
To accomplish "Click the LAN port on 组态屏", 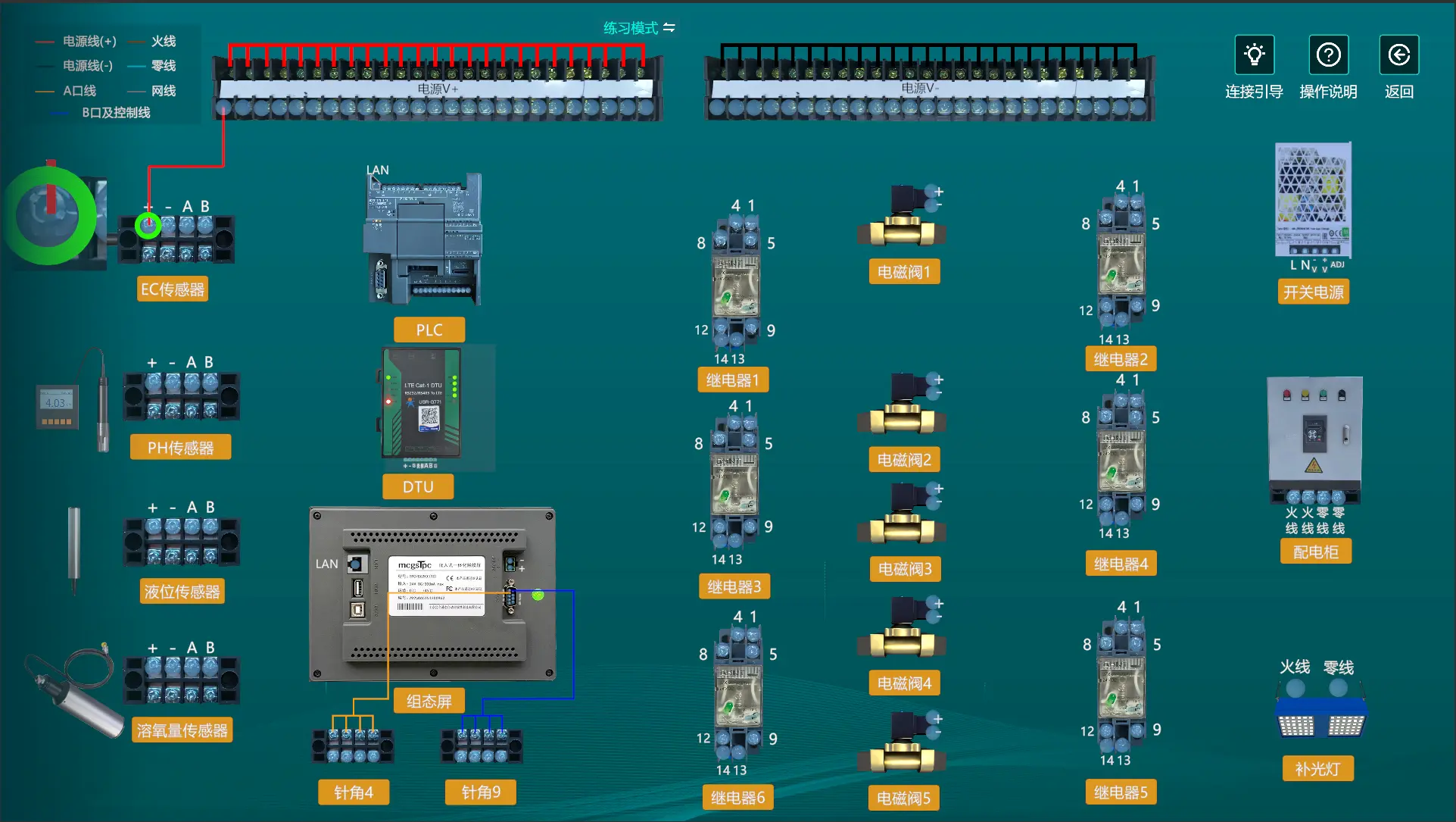I will [357, 564].
